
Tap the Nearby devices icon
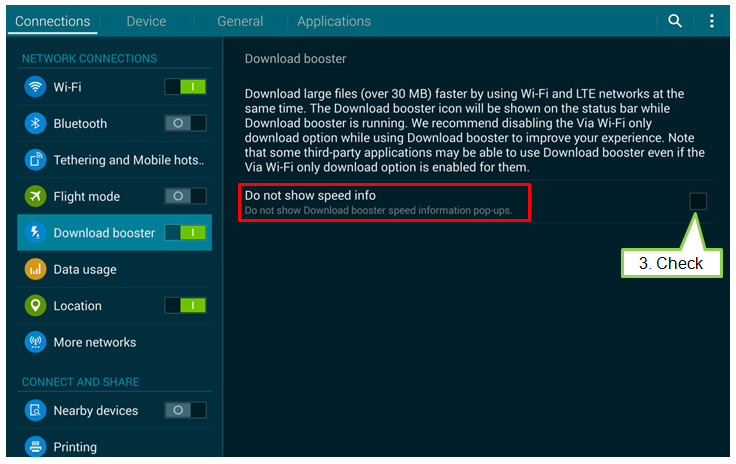(x=35, y=411)
